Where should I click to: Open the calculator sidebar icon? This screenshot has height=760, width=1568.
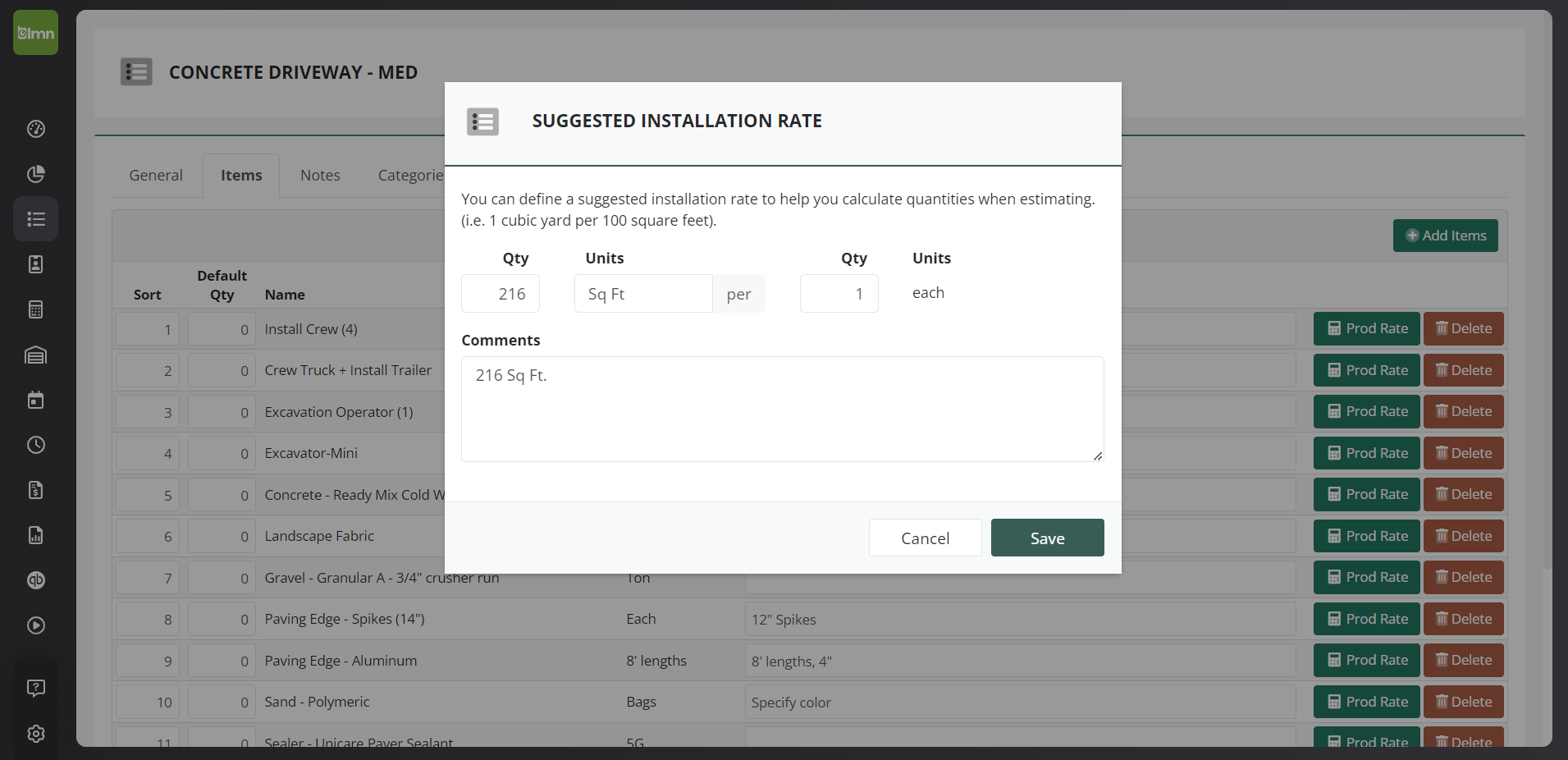35,309
